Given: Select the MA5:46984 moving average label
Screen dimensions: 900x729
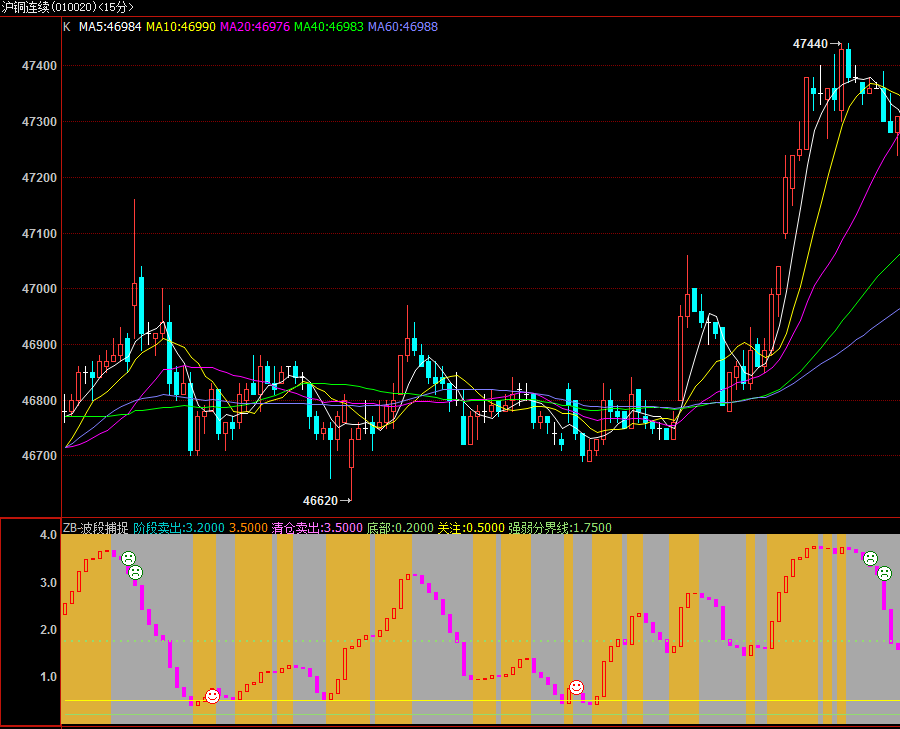Looking at the screenshot, I should [x=109, y=27].
